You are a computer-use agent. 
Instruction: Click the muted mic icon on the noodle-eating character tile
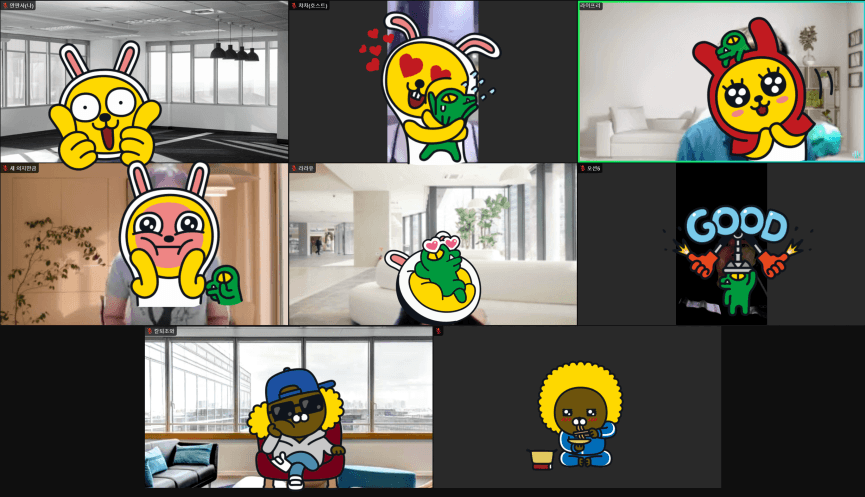(439, 331)
